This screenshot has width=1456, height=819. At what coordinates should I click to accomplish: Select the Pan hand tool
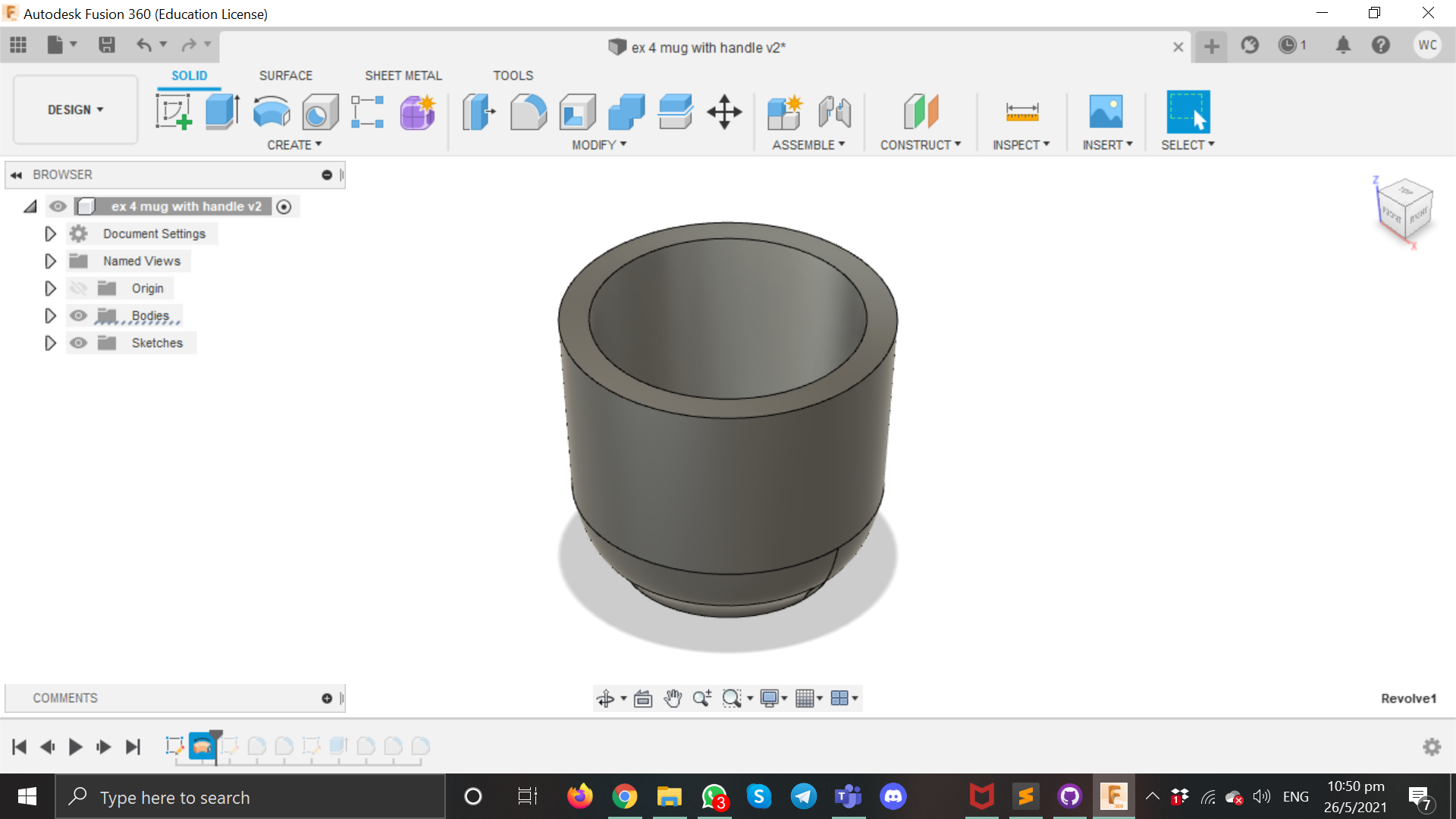(673, 698)
